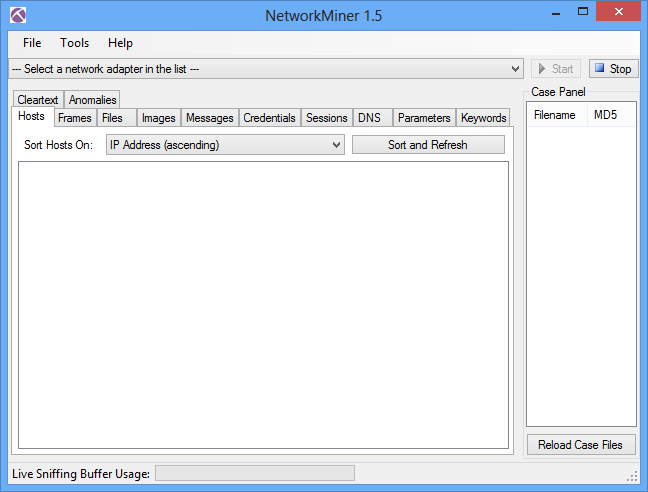Select the Credentials tab
The width and height of the screenshot is (648, 492).
tap(269, 118)
